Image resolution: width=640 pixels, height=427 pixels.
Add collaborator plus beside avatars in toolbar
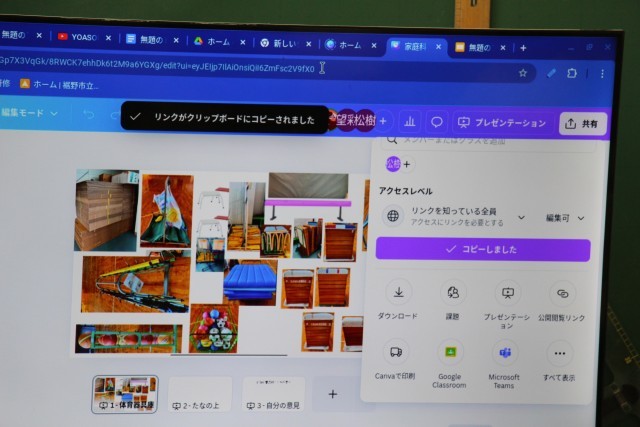[383, 121]
